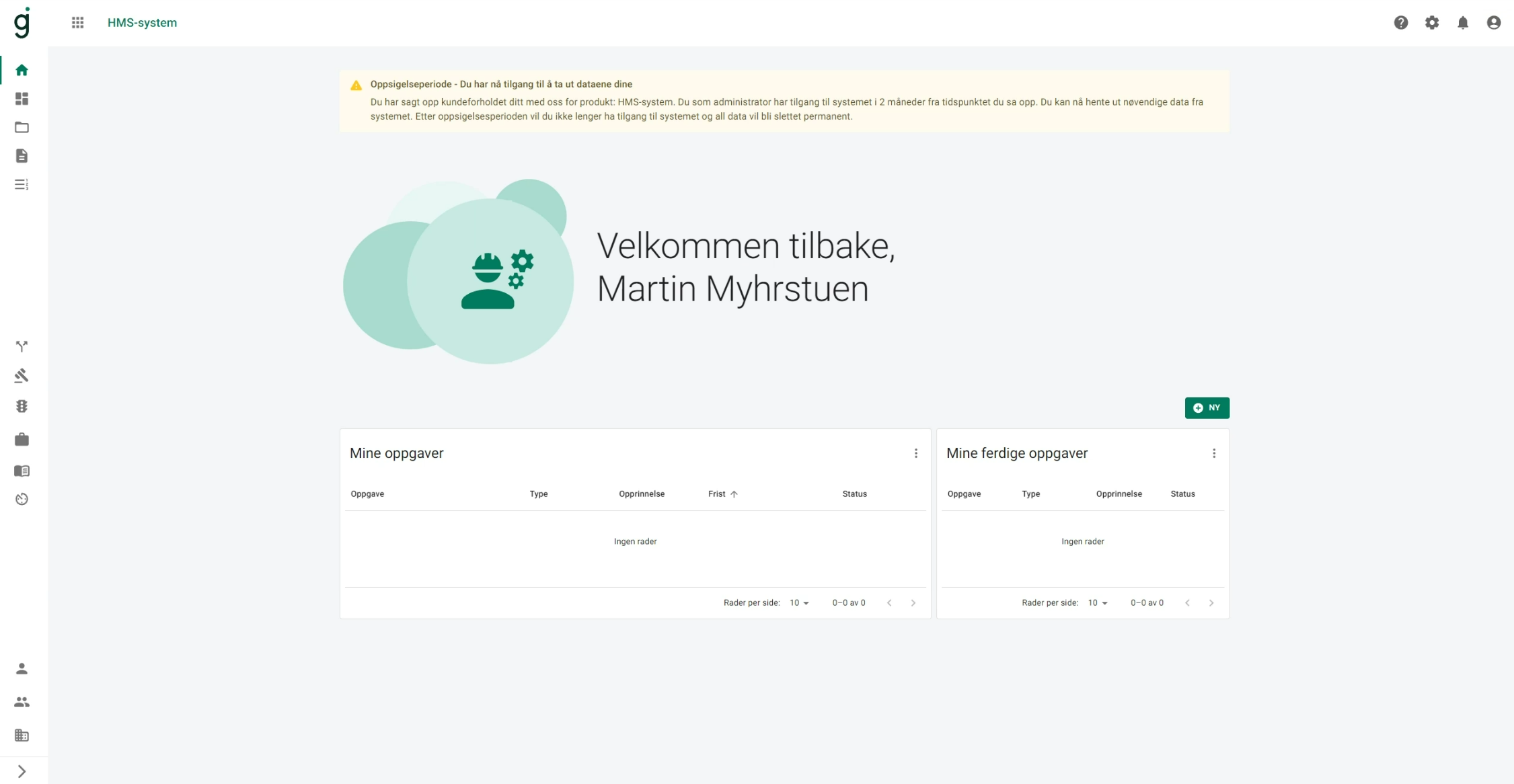
Task: Open the clock timer sidebar icon
Action: point(22,499)
